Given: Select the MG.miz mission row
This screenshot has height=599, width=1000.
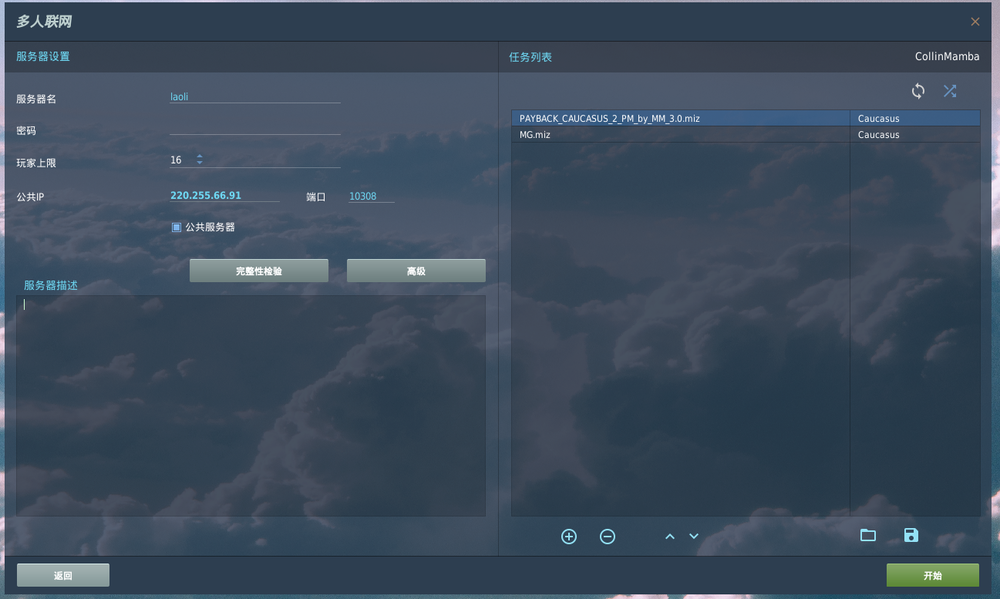Looking at the screenshot, I should coord(745,135).
